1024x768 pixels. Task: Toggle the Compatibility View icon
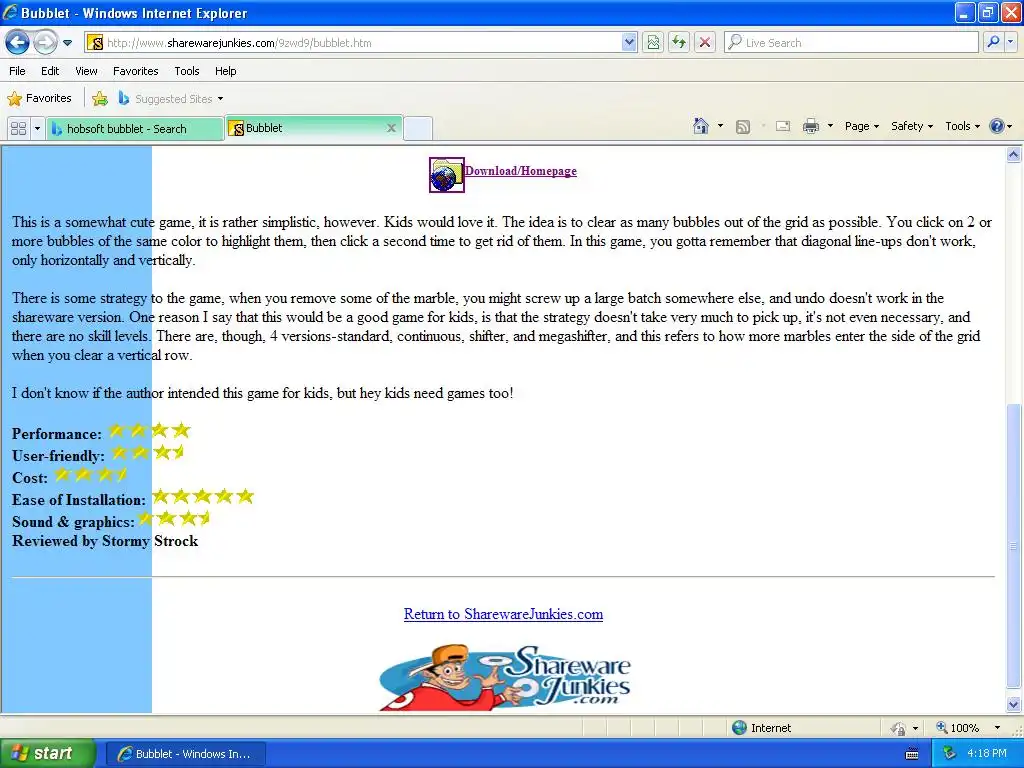click(x=653, y=43)
